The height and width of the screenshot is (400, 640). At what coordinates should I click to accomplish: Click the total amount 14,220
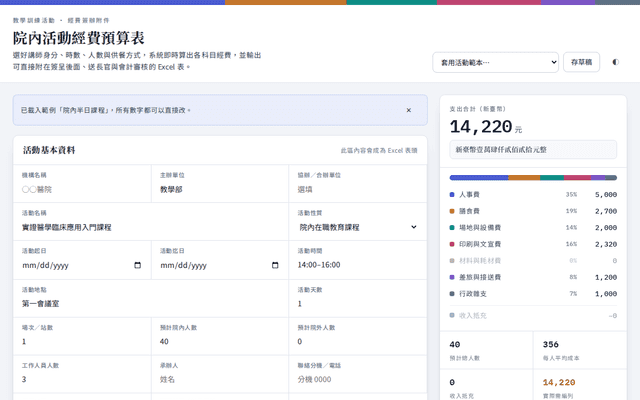click(481, 127)
